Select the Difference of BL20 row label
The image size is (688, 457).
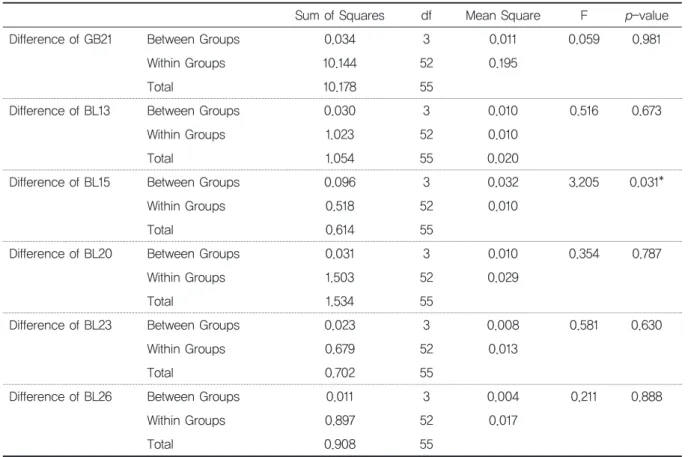click(x=61, y=254)
